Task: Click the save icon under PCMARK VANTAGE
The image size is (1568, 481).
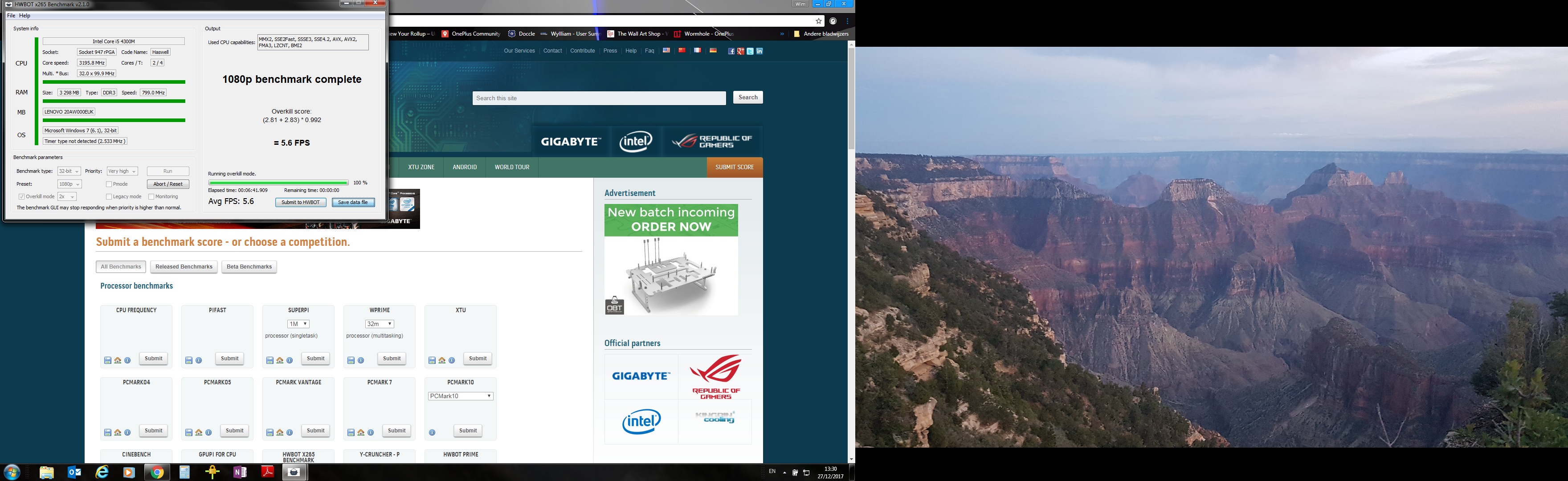Action: pos(269,433)
